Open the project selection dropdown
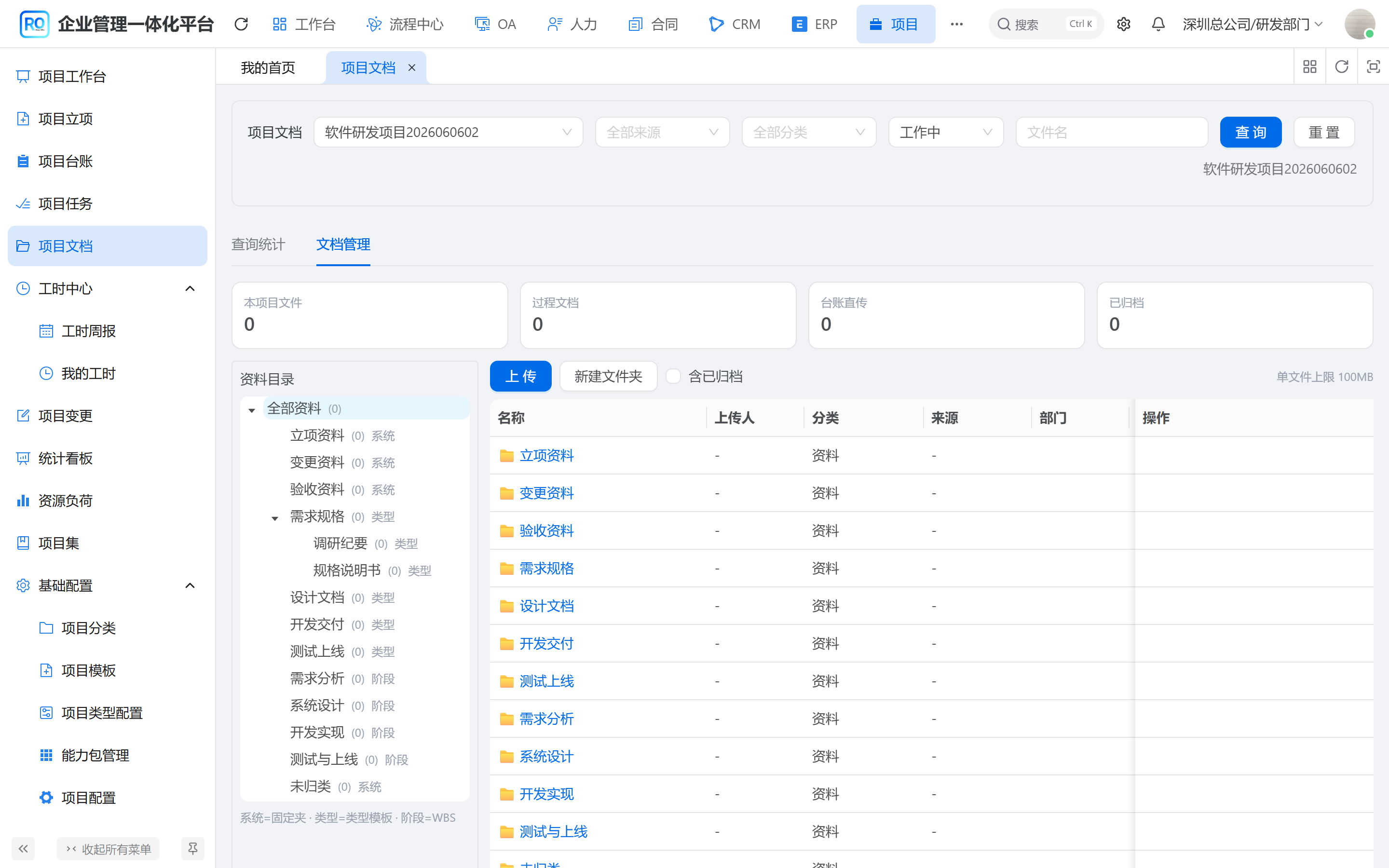Viewport: 1389px width, 868px height. pyautogui.click(x=448, y=132)
